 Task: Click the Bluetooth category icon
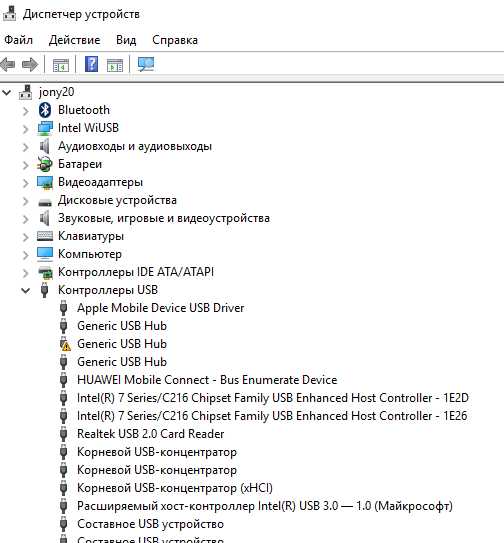pos(45,110)
